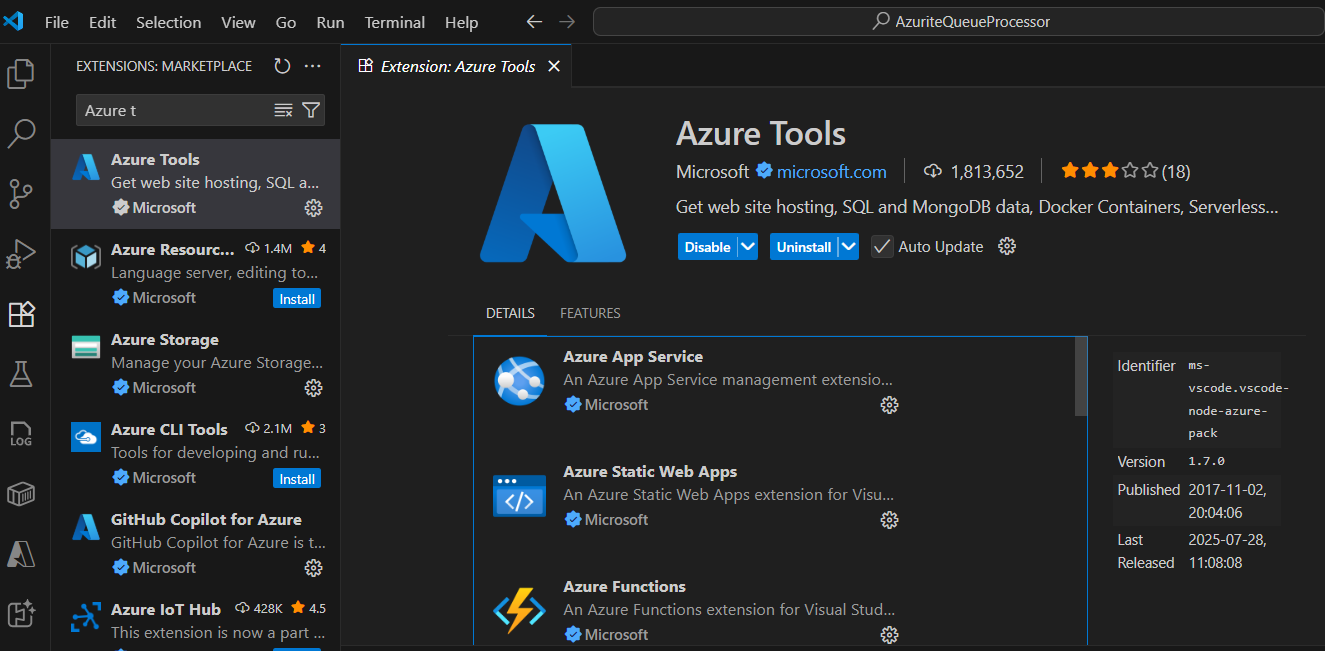
Task: Expand the Uninstall button dropdown arrow
Action: [848, 247]
